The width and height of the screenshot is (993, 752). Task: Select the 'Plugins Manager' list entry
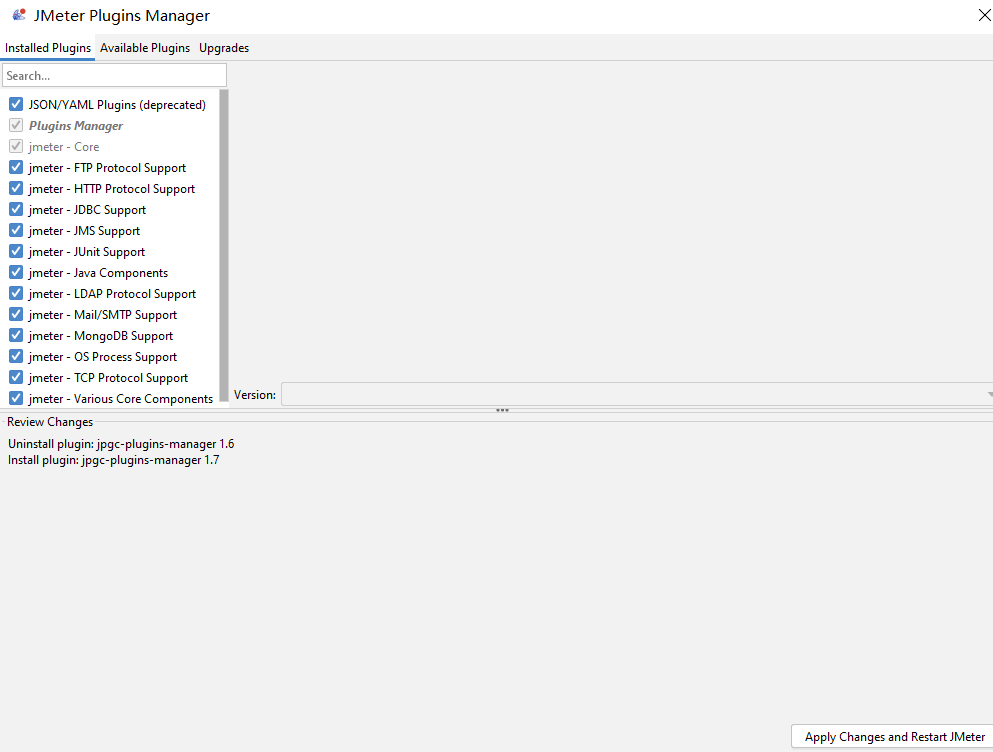pos(76,125)
